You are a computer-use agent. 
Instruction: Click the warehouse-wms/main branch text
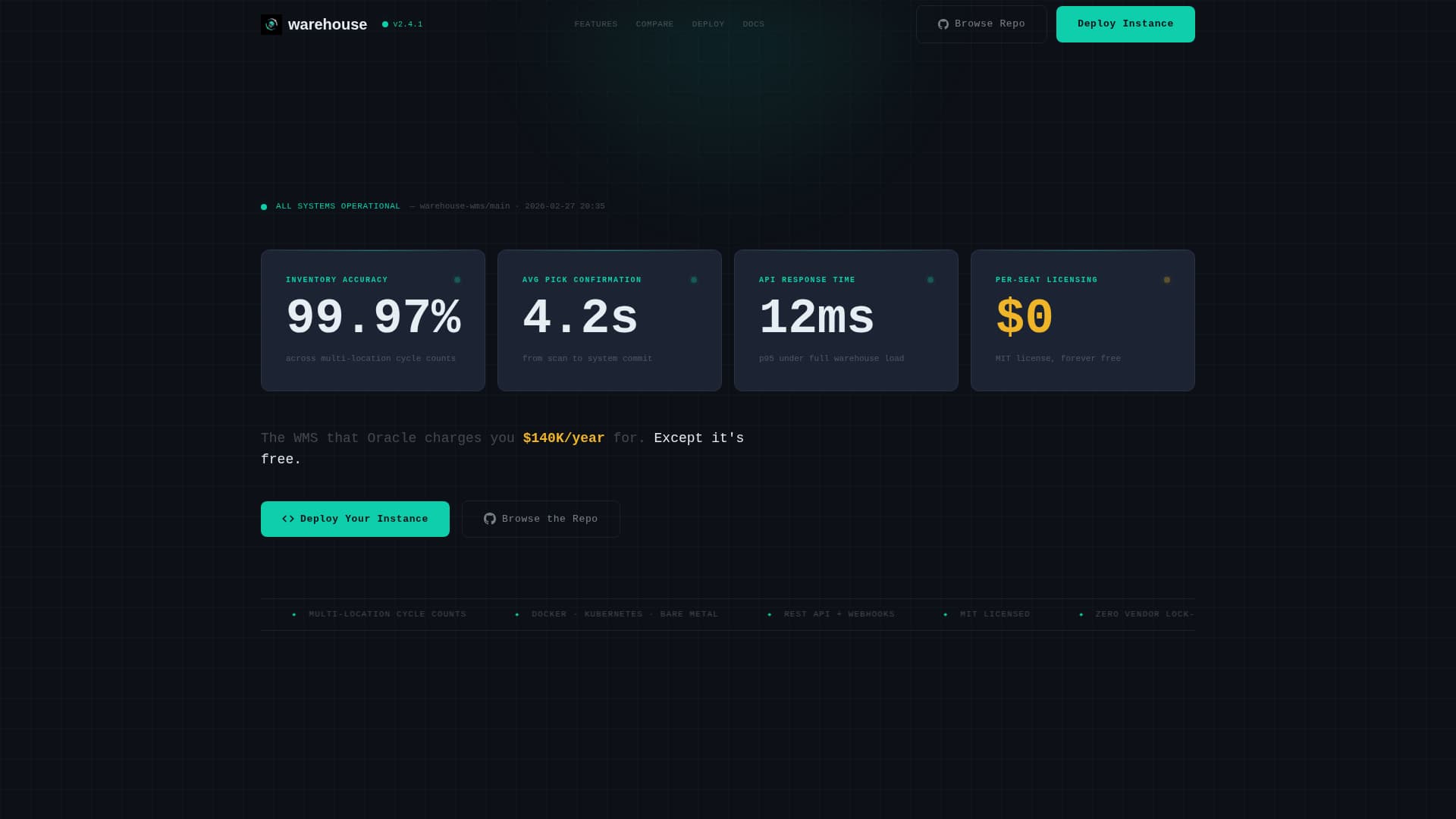[465, 206]
